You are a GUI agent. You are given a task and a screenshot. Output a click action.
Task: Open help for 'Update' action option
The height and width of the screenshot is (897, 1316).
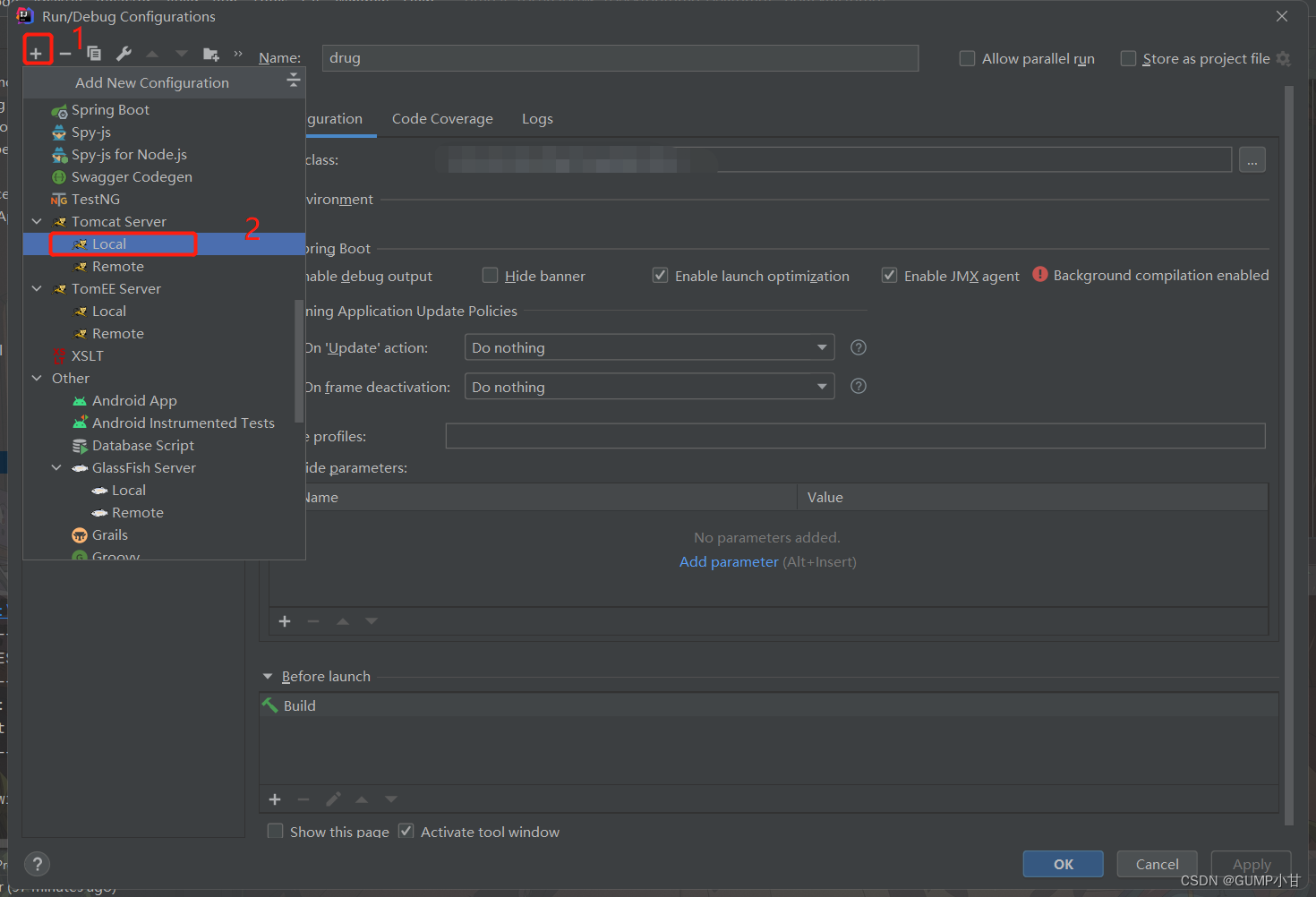tap(859, 347)
